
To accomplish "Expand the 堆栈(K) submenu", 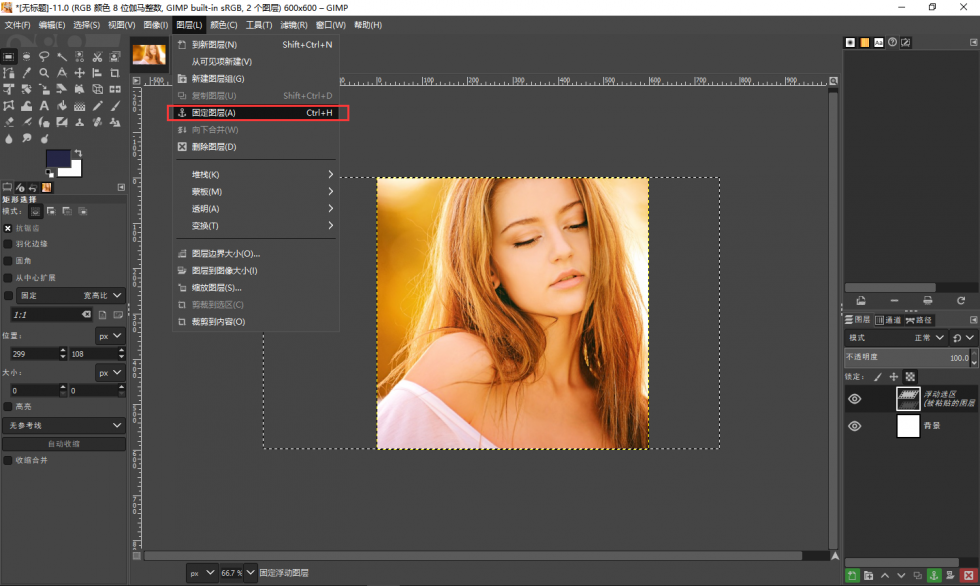I will (256, 174).
